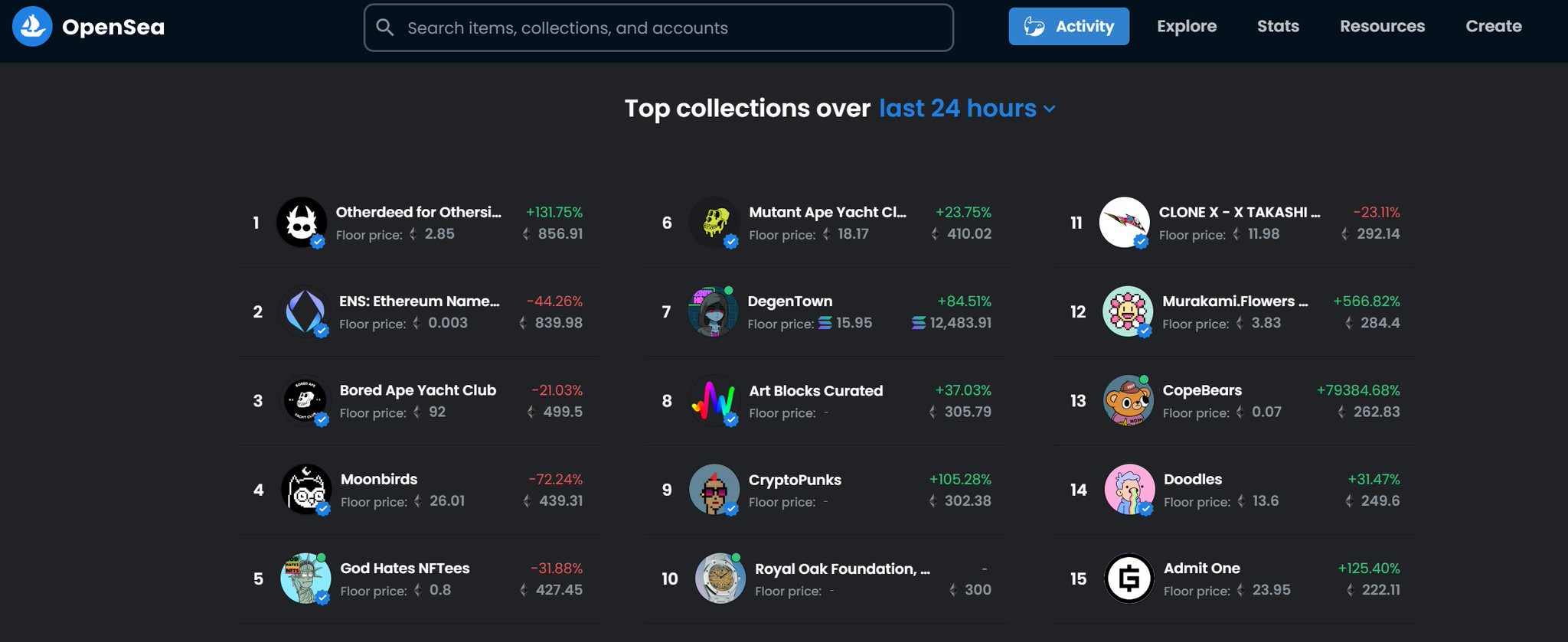Viewport: 1568px width, 642px height.
Task: Open CLONE X - X TAKASHI avatar
Action: click(1125, 222)
